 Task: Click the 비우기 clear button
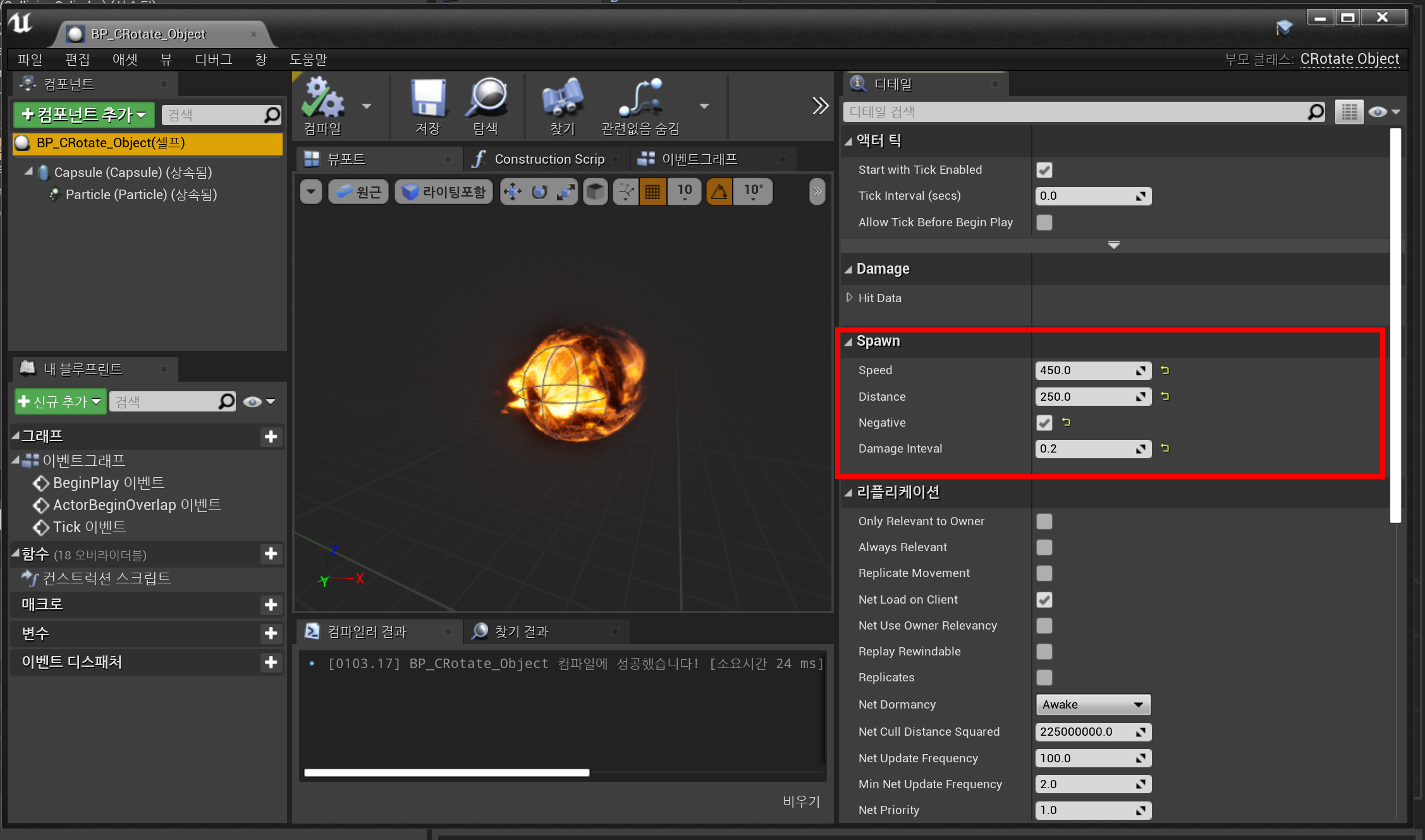tap(800, 801)
